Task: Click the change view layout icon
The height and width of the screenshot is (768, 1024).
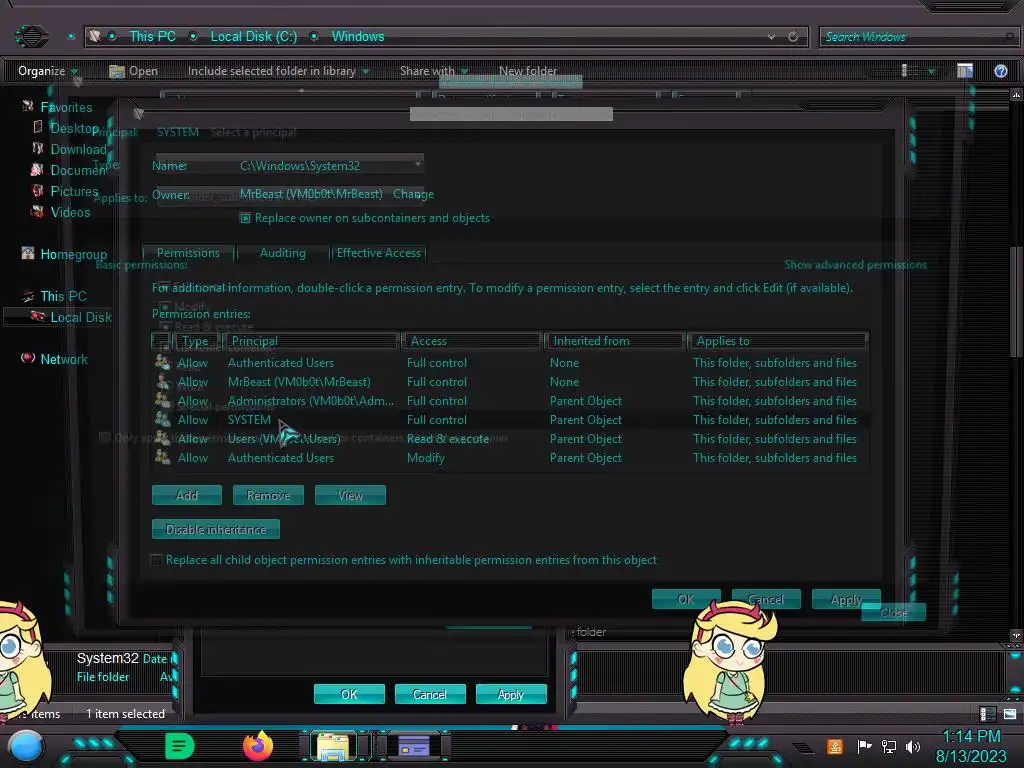Action: (x=909, y=71)
